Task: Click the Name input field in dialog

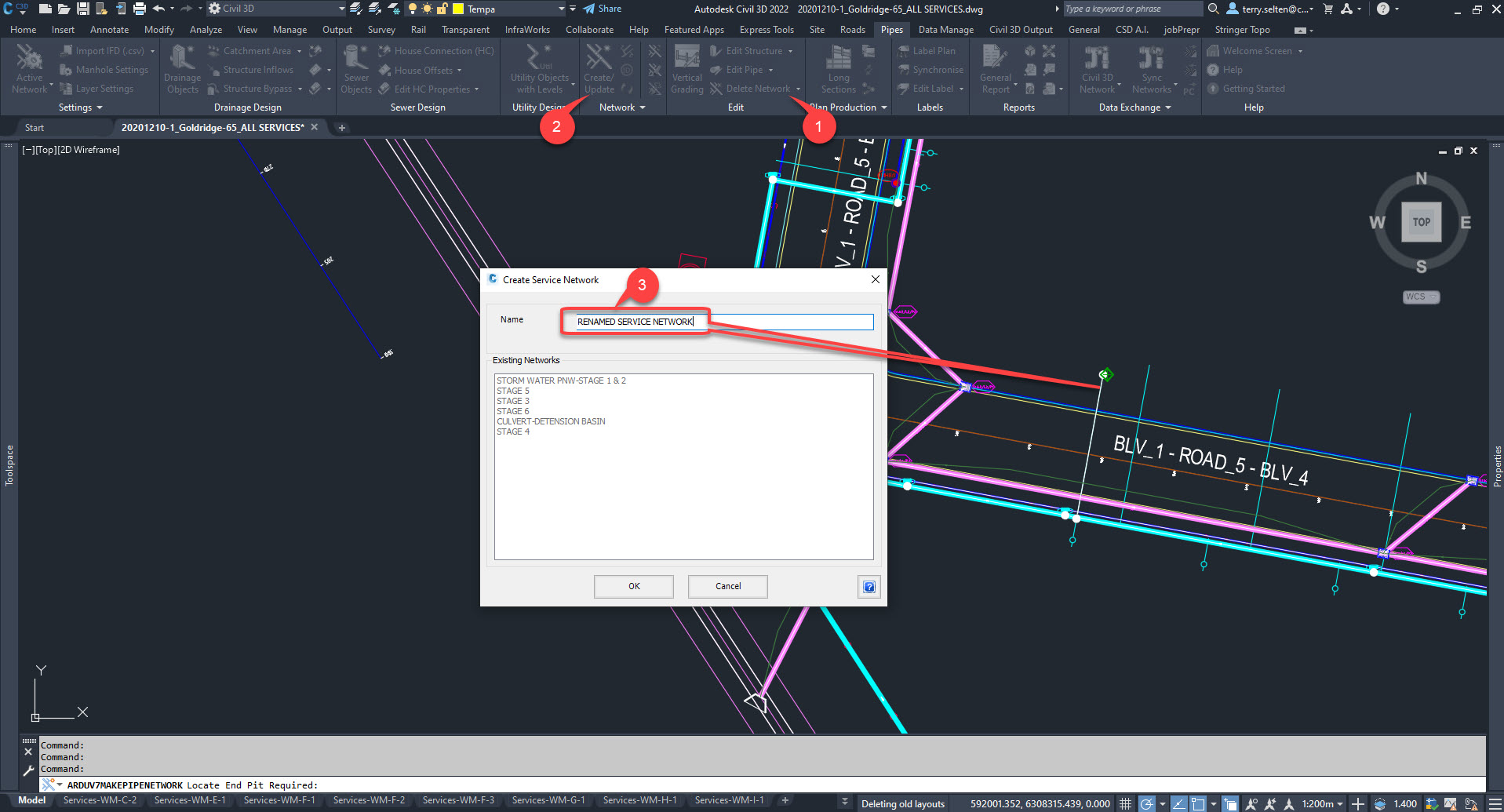Action: tap(724, 322)
